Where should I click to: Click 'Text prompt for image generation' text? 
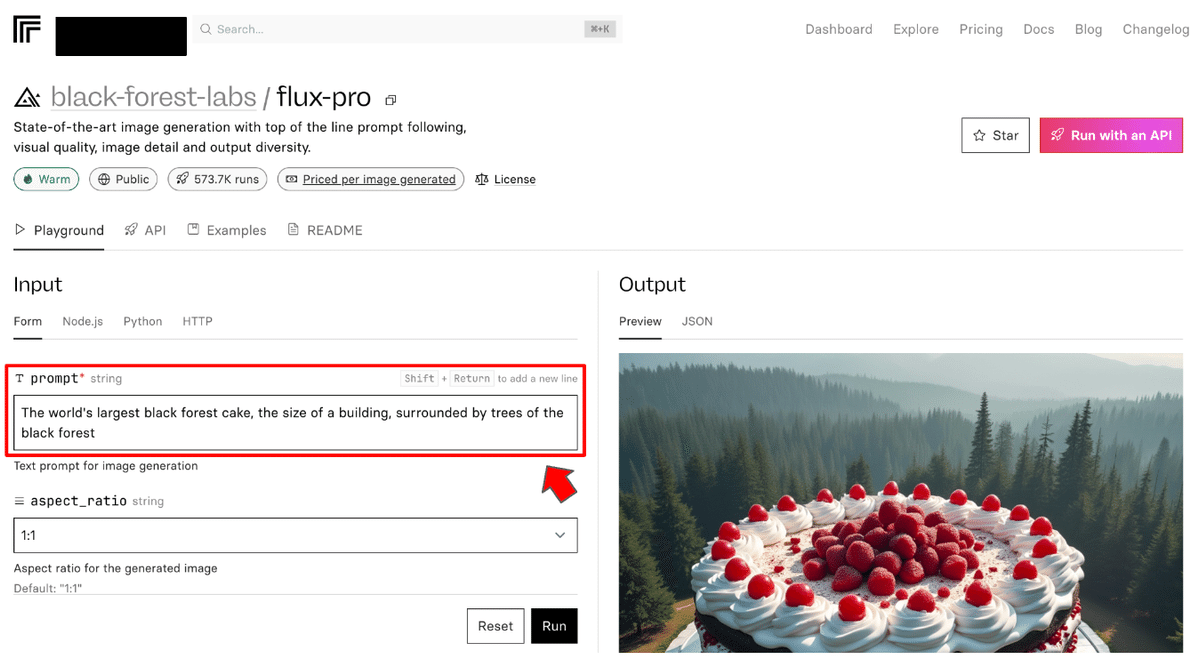click(106, 466)
